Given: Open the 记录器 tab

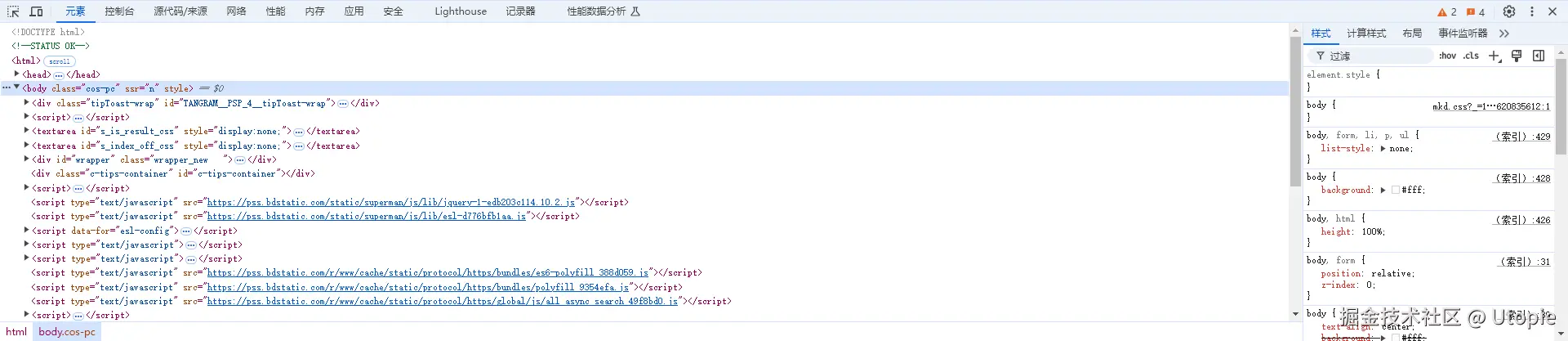Looking at the screenshot, I should tap(520, 11).
